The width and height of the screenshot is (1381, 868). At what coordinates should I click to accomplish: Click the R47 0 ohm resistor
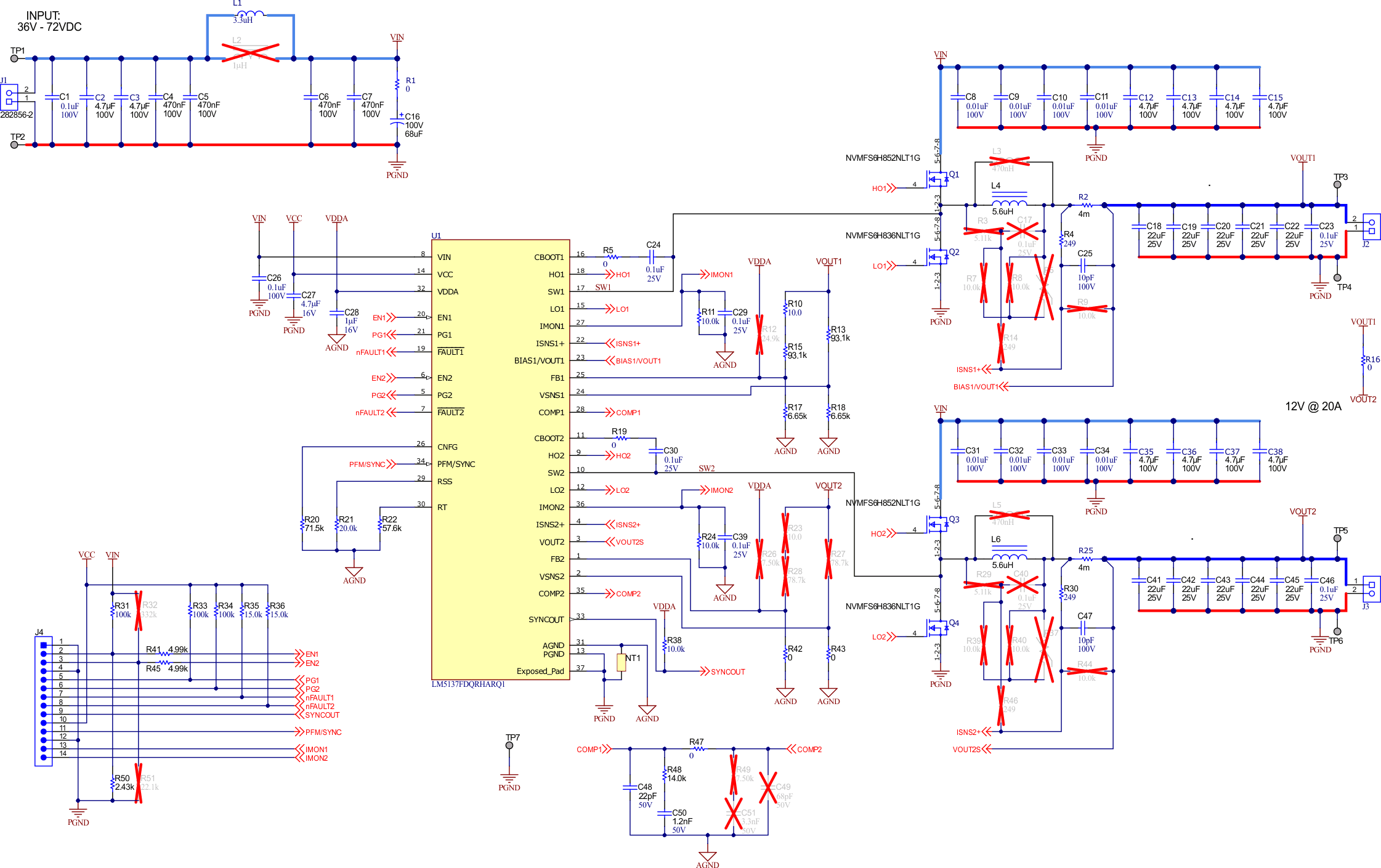(x=699, y=748)
